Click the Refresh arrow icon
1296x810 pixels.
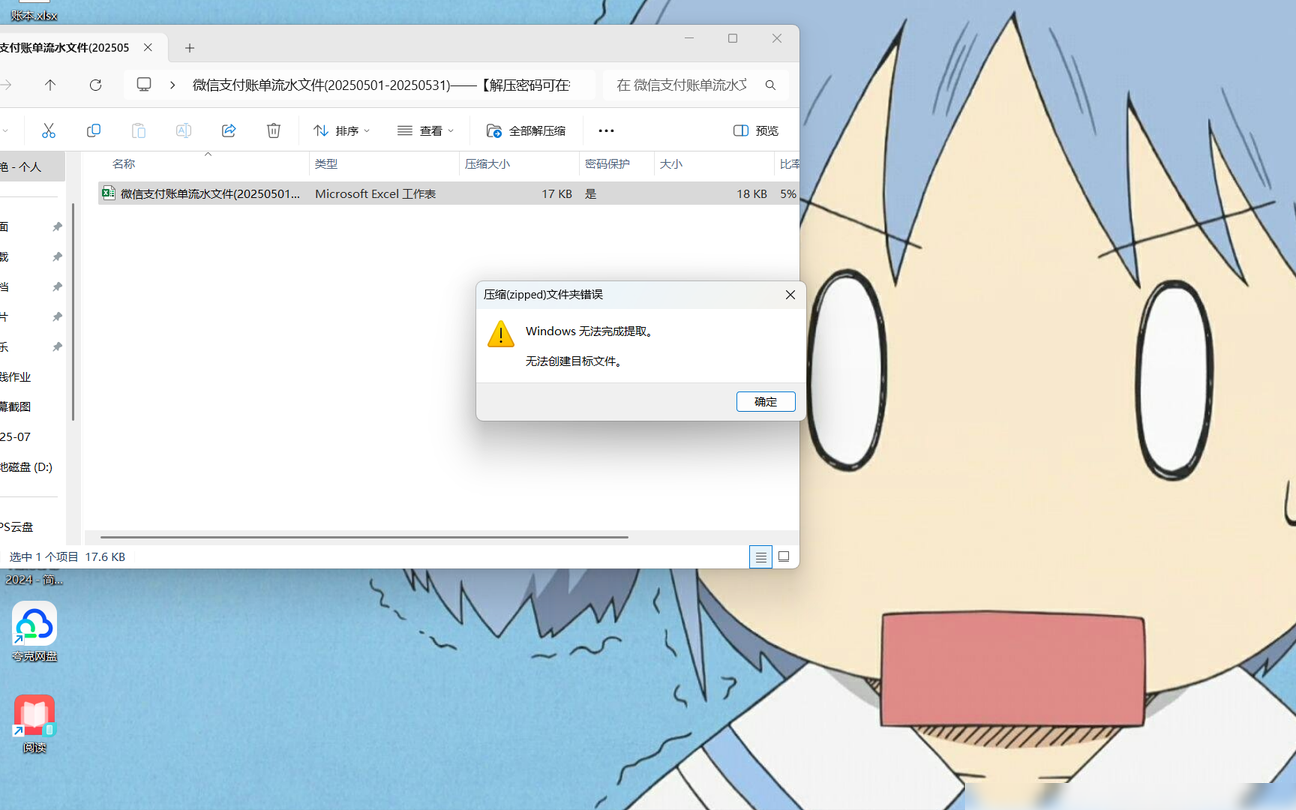[96, 85]
